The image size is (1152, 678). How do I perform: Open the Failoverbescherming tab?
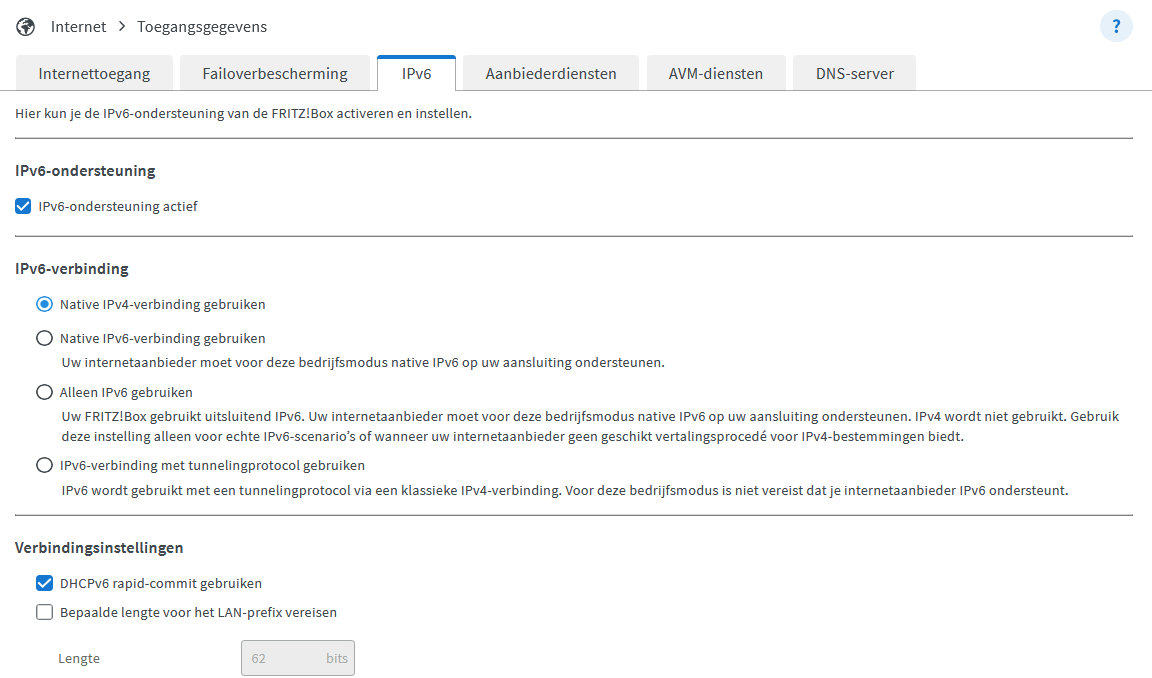pos(275,74)
